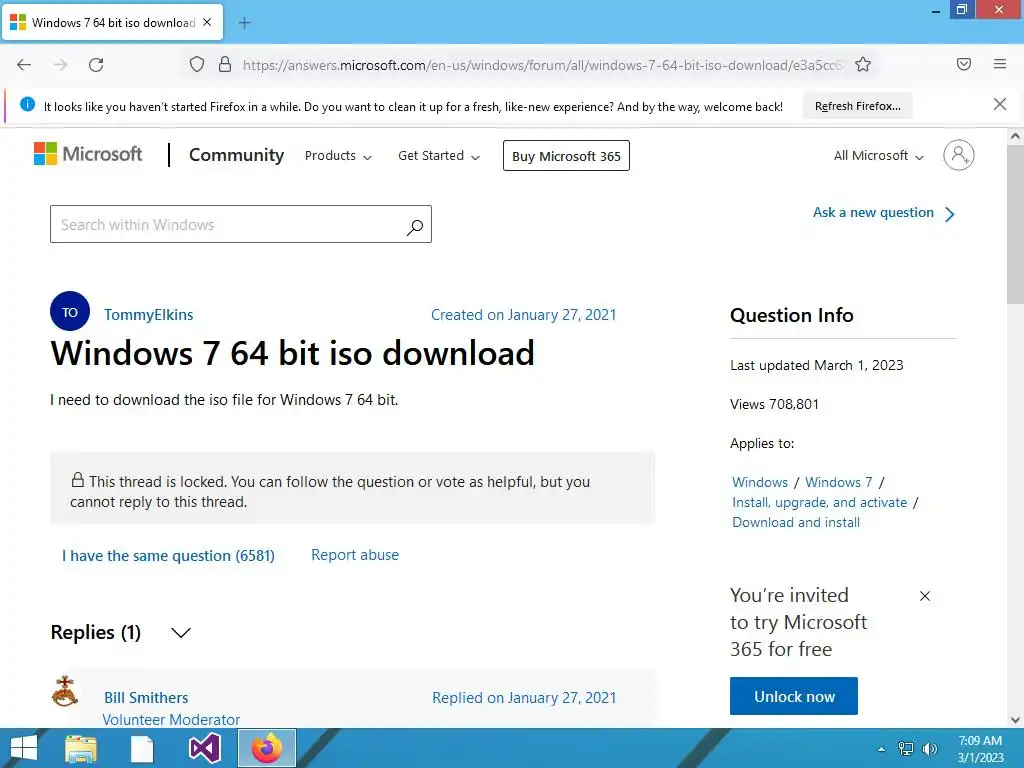Click the forward navigation arrow
1024x768 pixels.
coord(60,65)
